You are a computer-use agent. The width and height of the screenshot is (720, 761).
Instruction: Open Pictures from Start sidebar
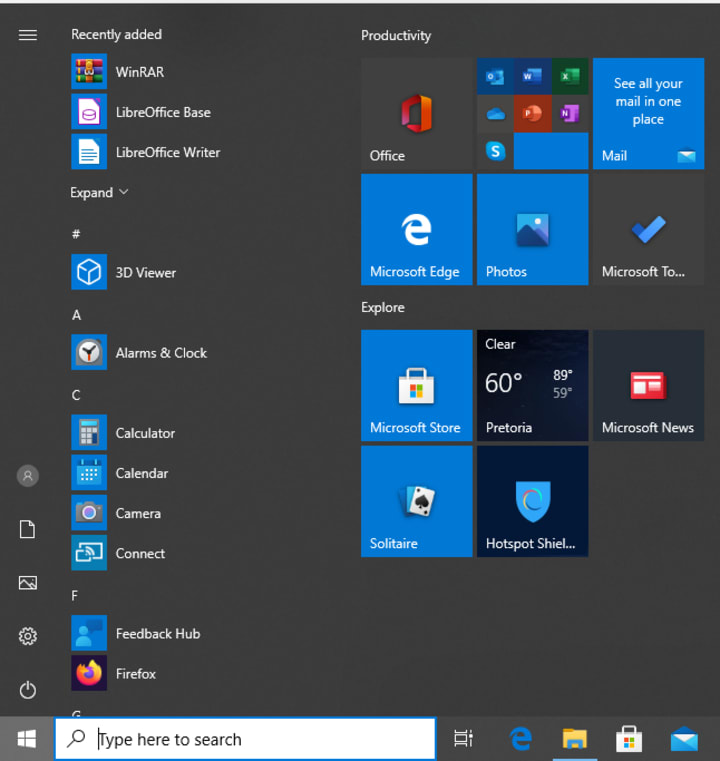[x=28, y=583]
